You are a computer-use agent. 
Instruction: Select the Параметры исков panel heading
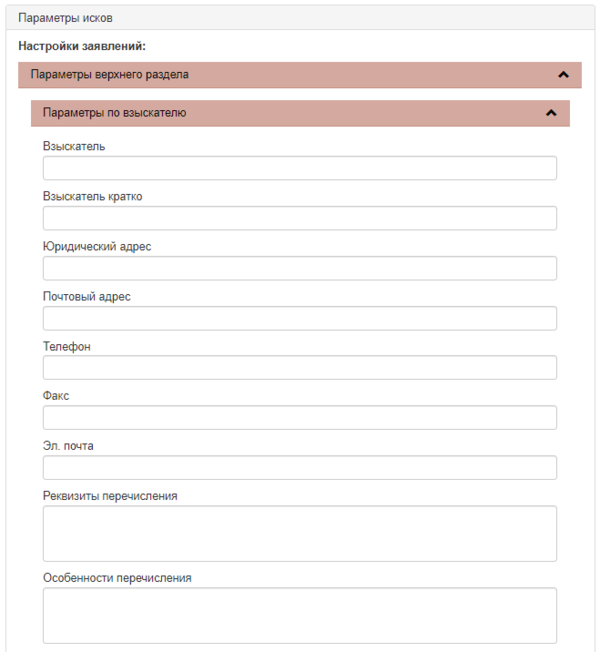[59, 18]
